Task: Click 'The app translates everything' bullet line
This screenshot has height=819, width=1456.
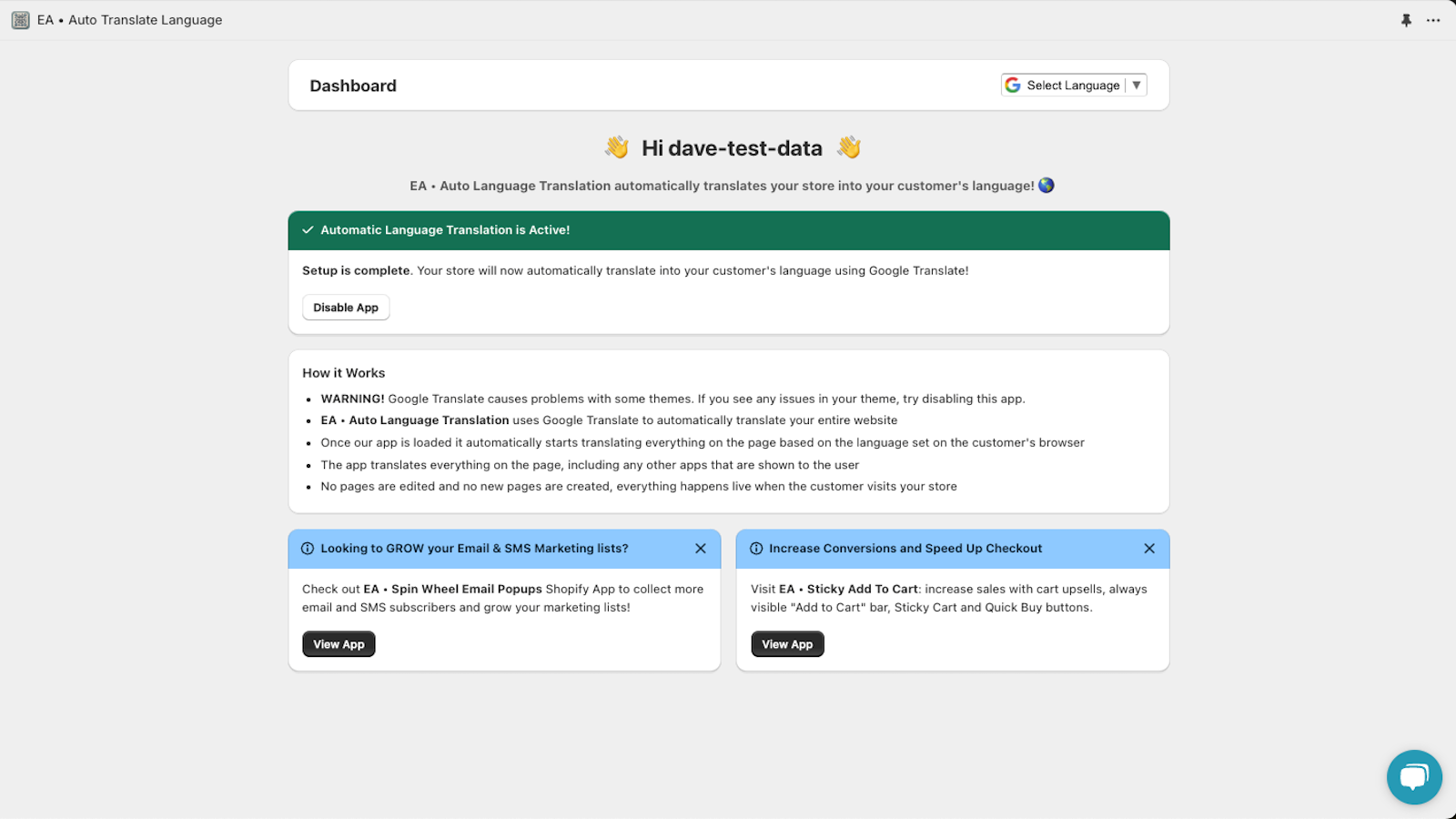Action: tap(590, 465)
